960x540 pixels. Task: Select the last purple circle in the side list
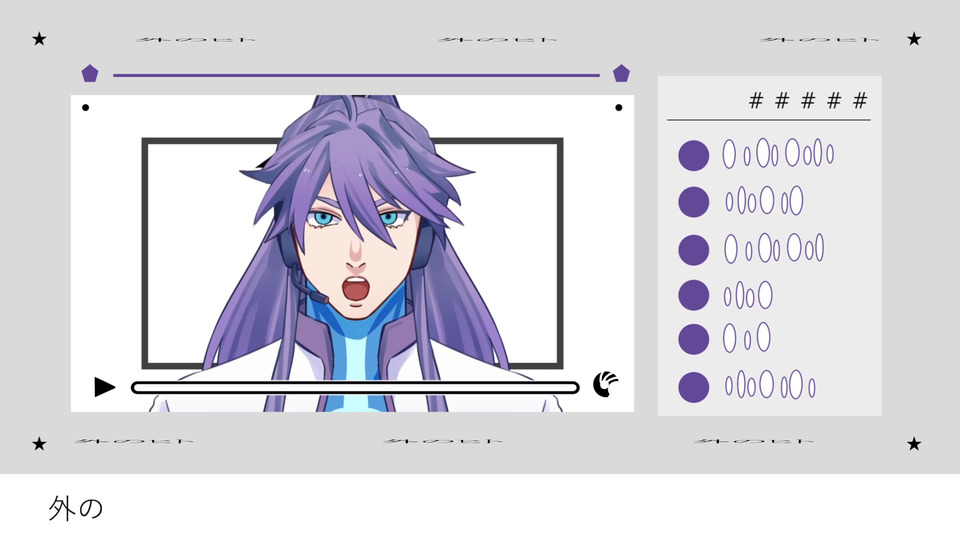(x=694, y=387)
